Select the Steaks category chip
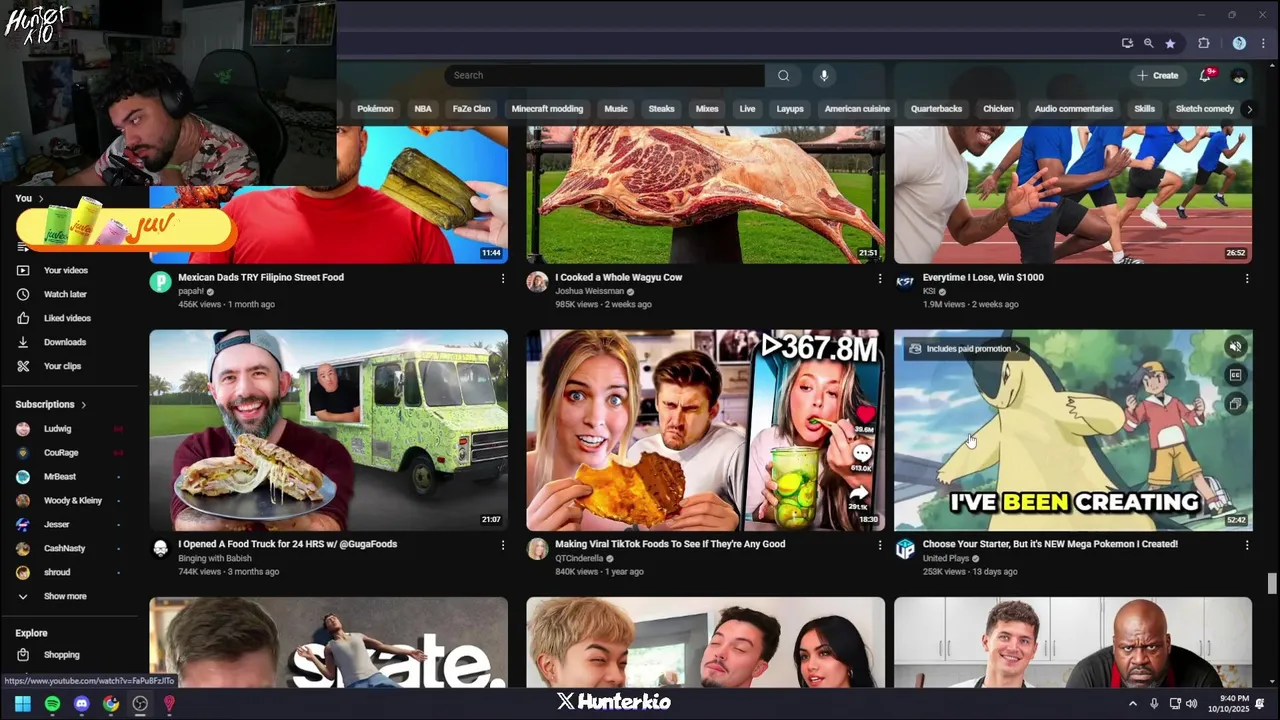Viewport: 1280px width, 720px height. (x=661, y=109)
